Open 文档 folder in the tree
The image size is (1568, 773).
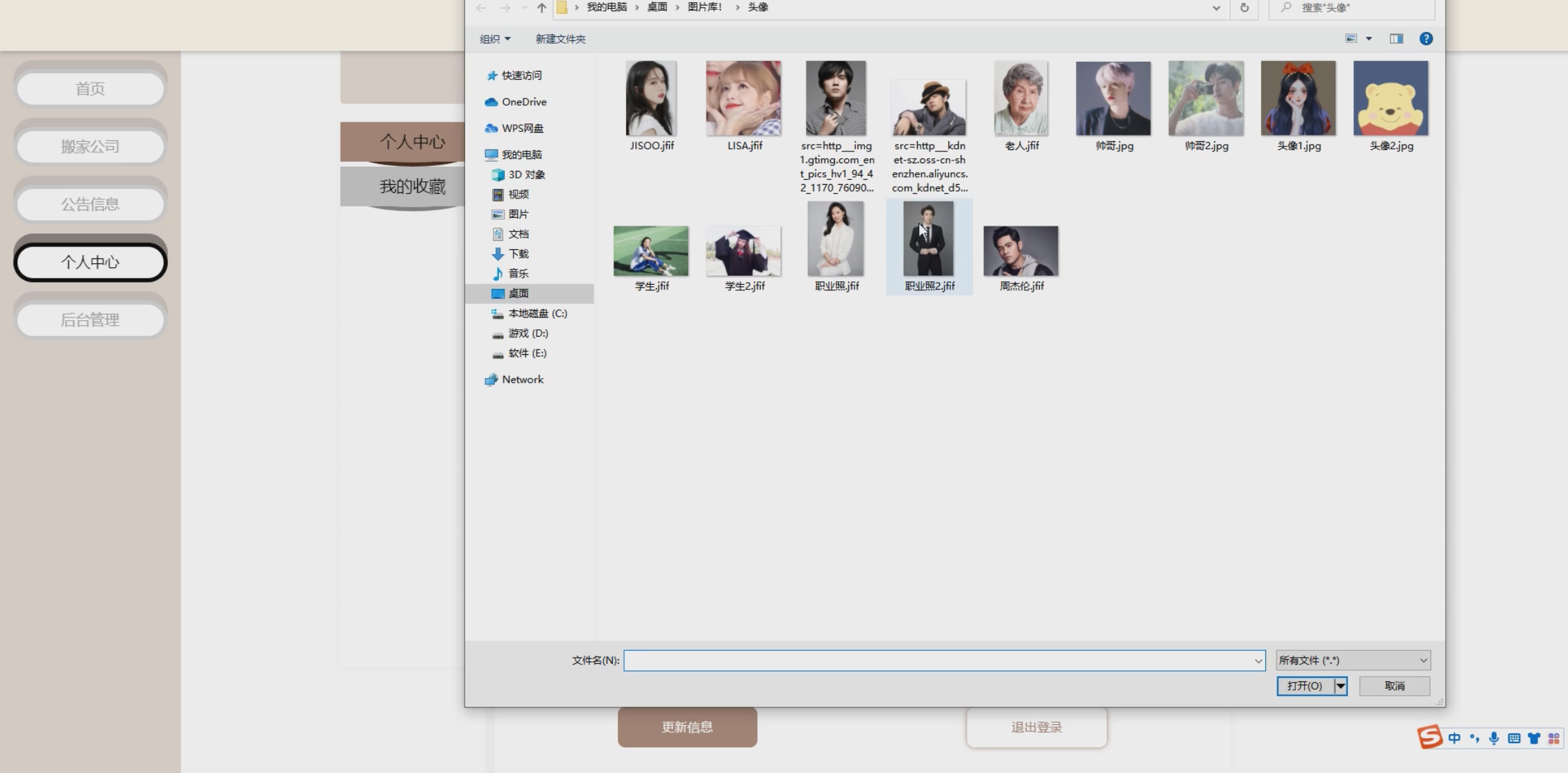(511, 234)
